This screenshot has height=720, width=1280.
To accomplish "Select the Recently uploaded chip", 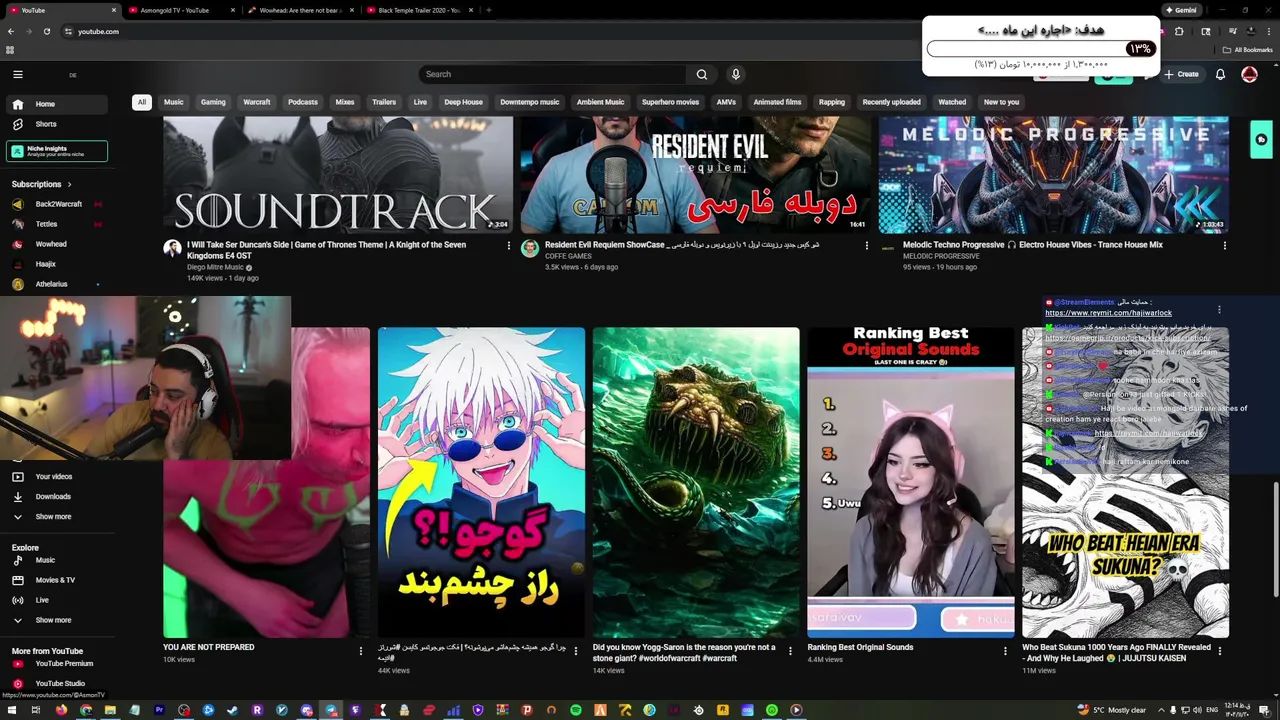I will coord(892,102).
